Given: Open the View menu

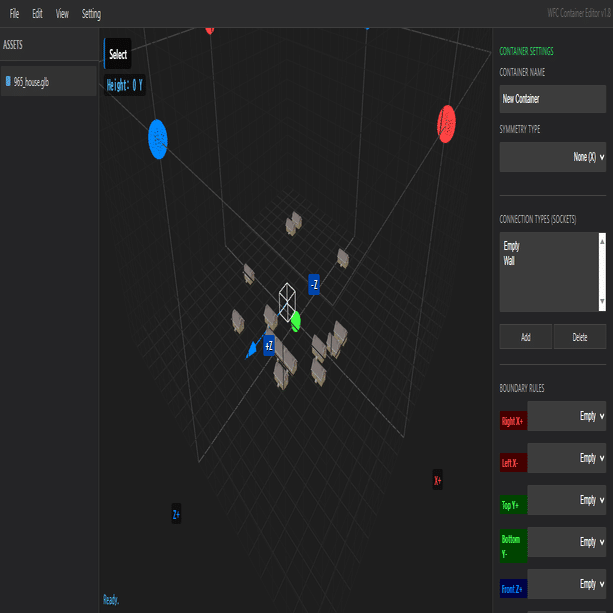Looking at the screenshot, I should 62,14.
